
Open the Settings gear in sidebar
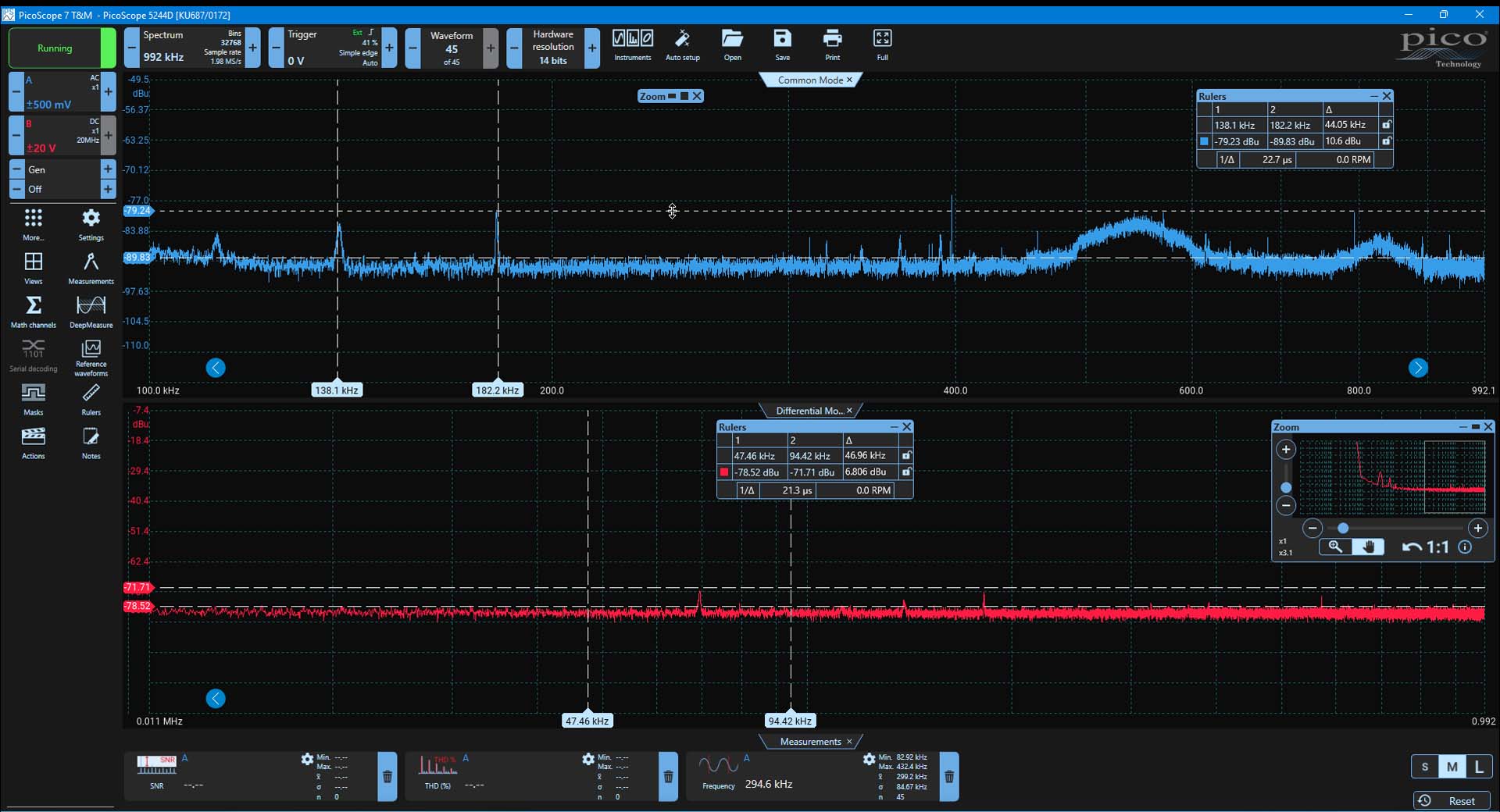point(91,224)
